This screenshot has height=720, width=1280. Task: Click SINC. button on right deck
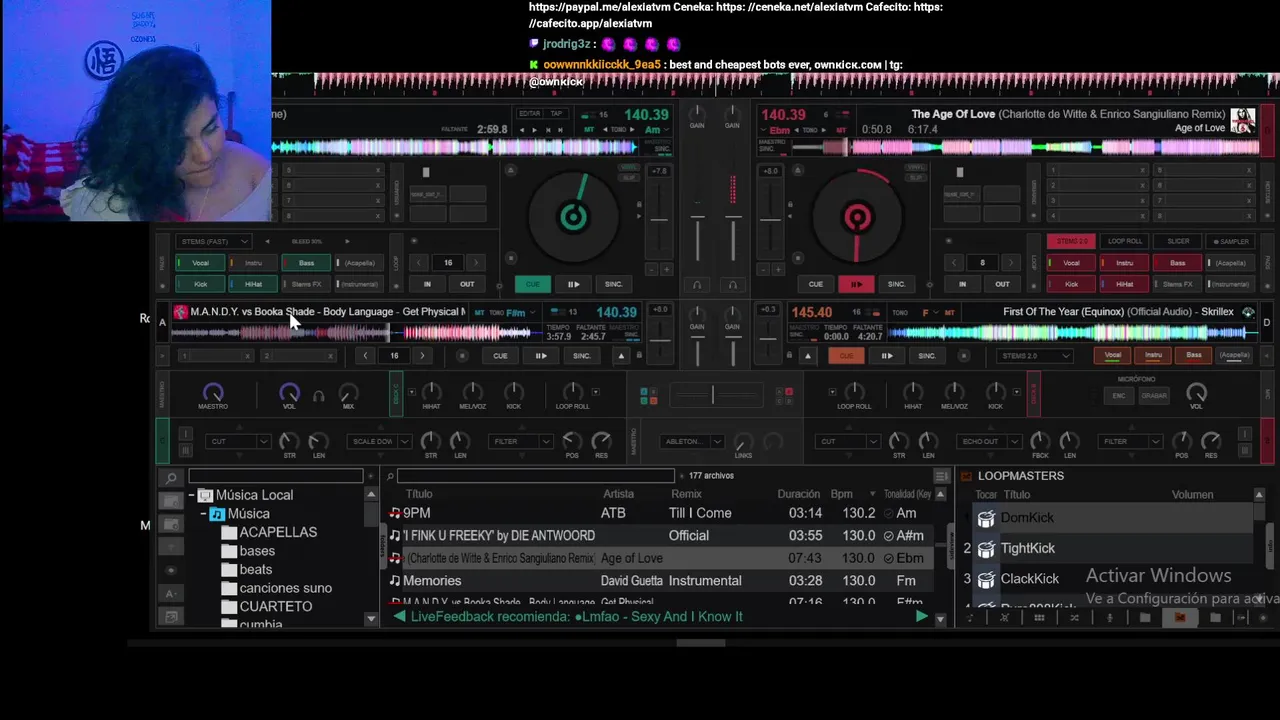tap(896, 284)
